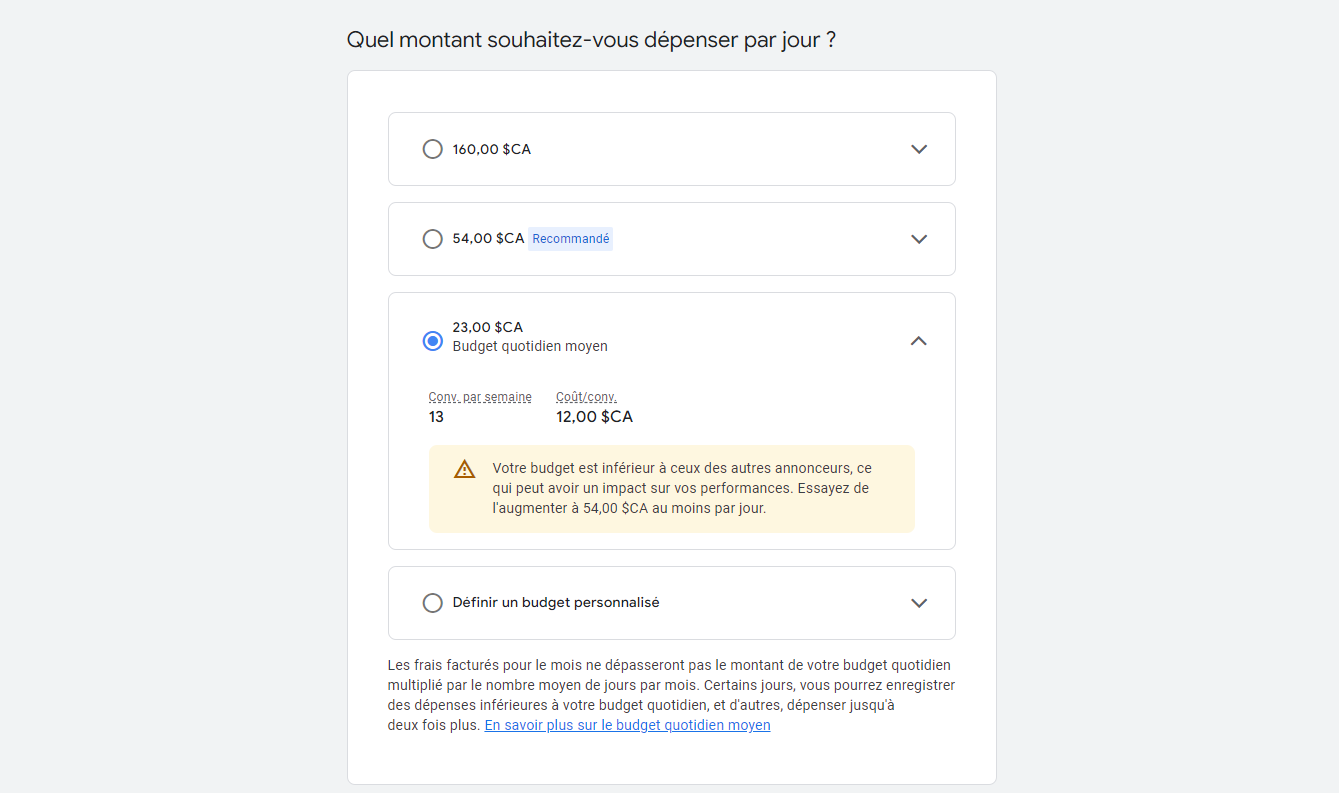1339x793 pixels.
Task: Click the 12,00 $CA cost value
Action: [594, 417]
